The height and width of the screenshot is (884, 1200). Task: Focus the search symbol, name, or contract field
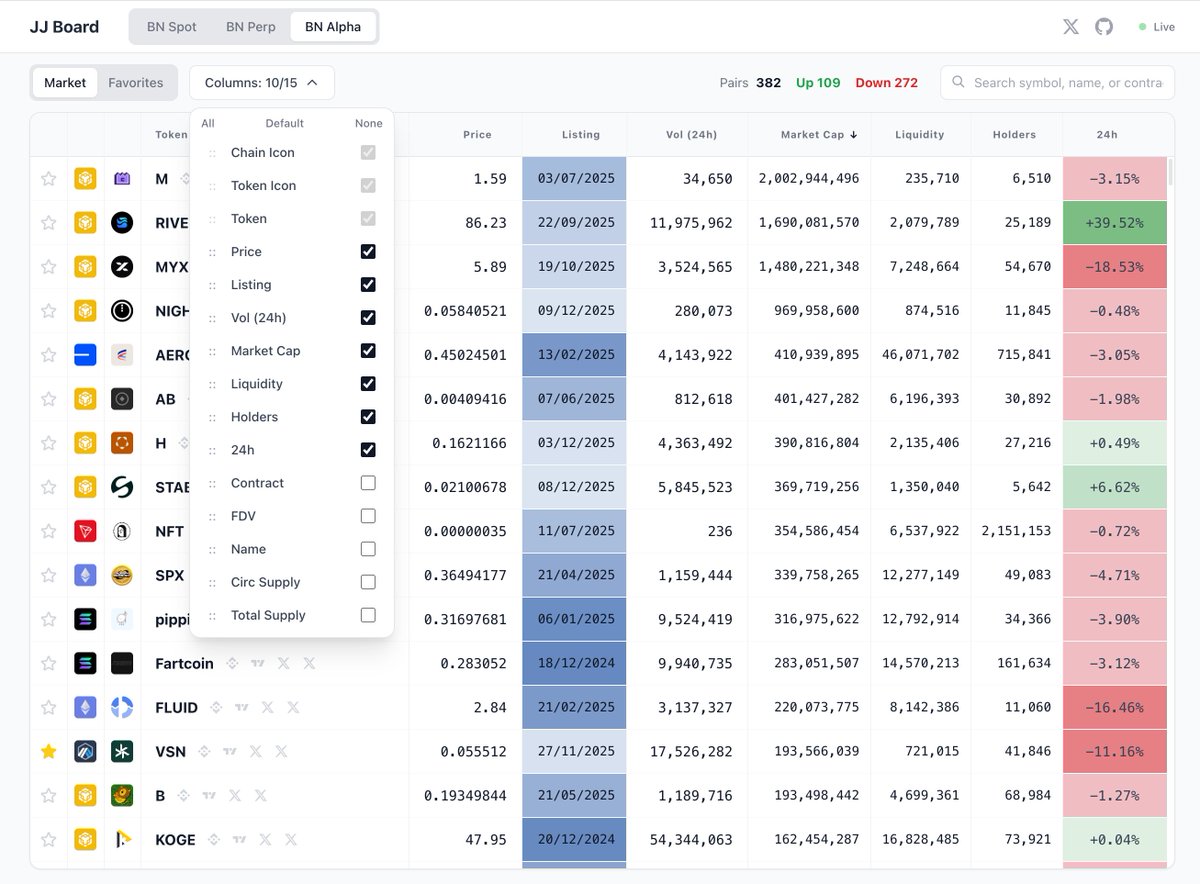click(x=1057, y=82)
